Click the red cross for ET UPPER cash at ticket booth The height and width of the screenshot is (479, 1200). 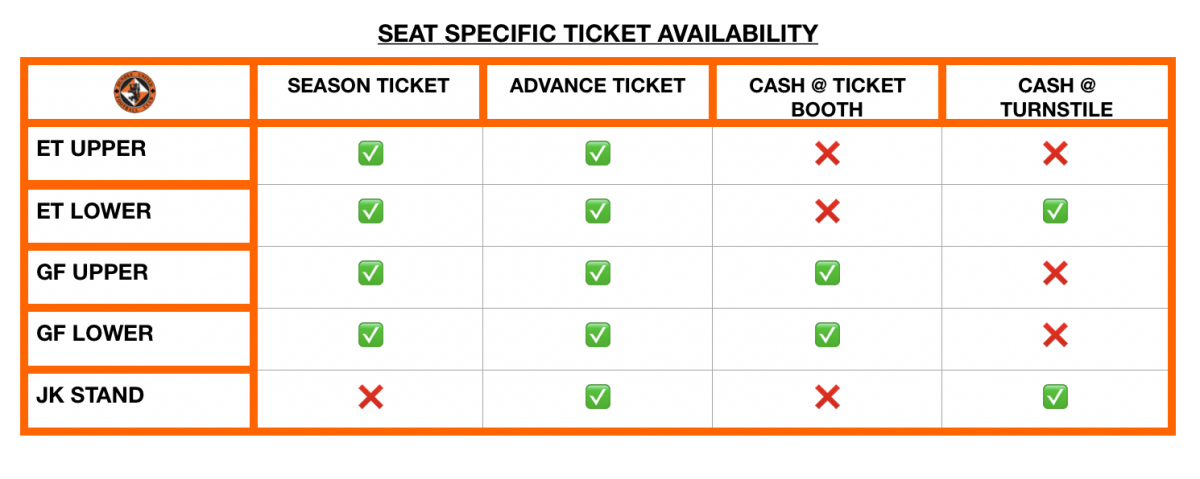point(827,153)
